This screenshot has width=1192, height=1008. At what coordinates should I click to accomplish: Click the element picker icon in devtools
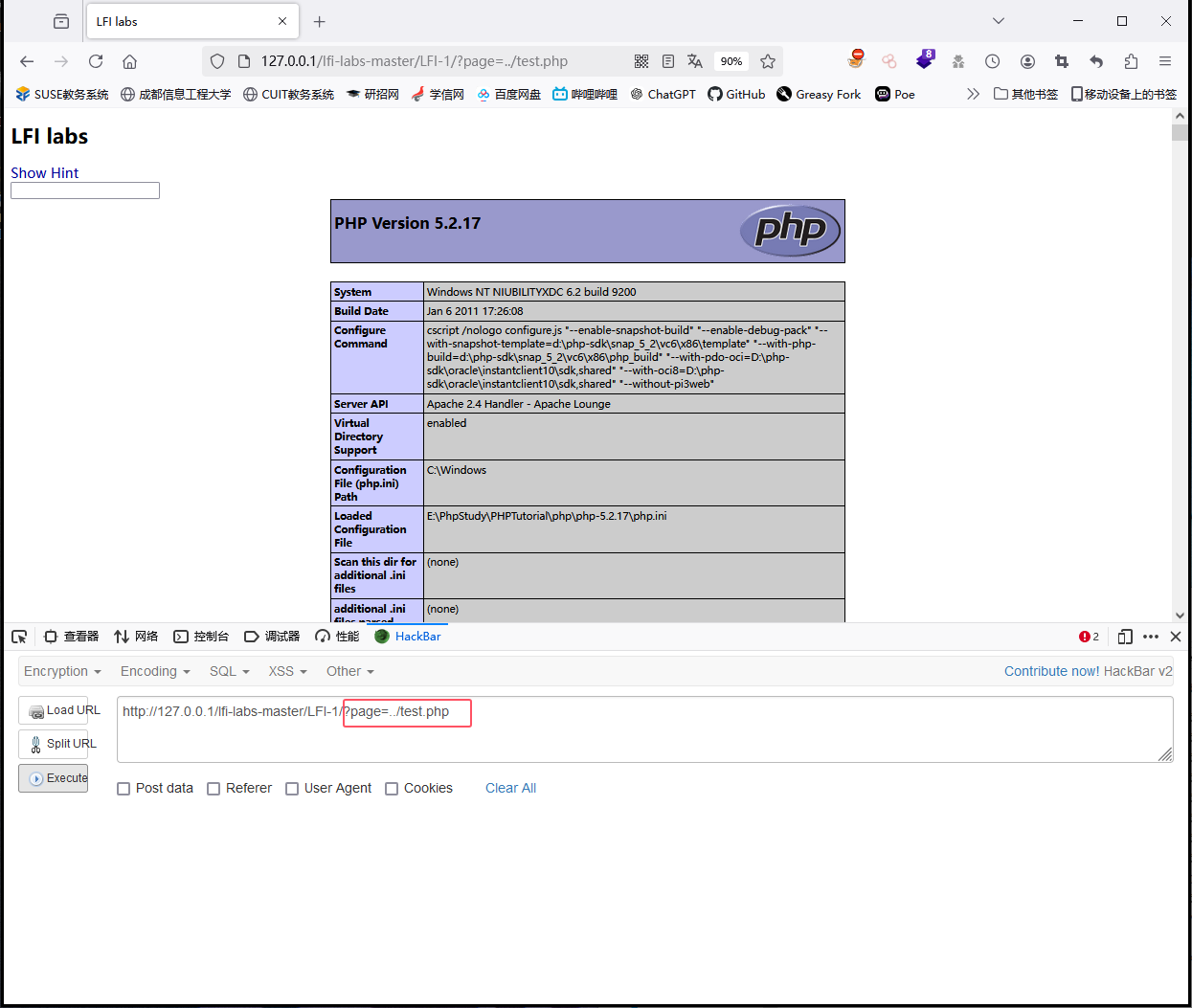click(x=19, y=636)
